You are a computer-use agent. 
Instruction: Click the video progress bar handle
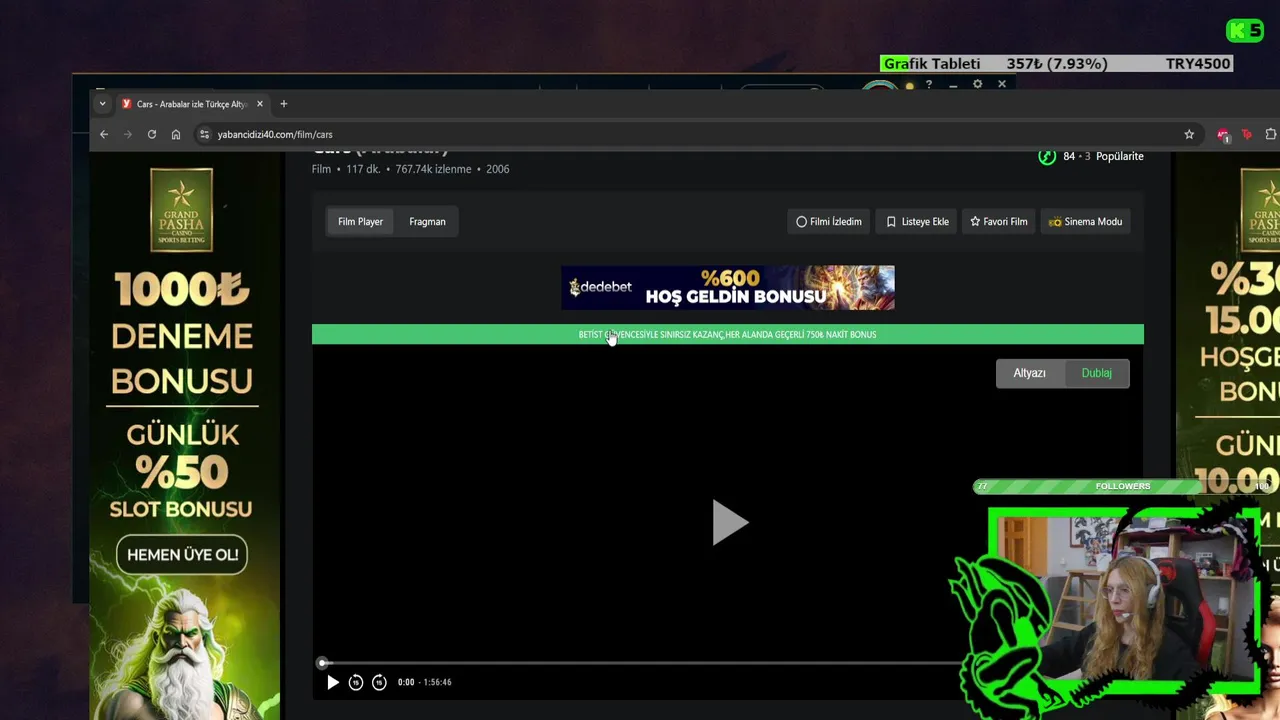322,663
